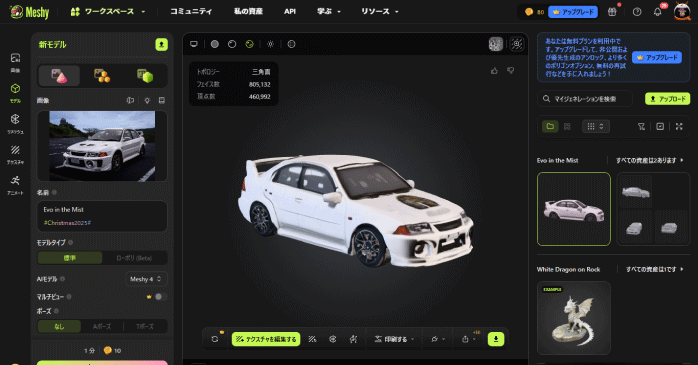Expand the 学ぶ menu
Viewport: 698px width, 365px height.
[x=329, y=12]
